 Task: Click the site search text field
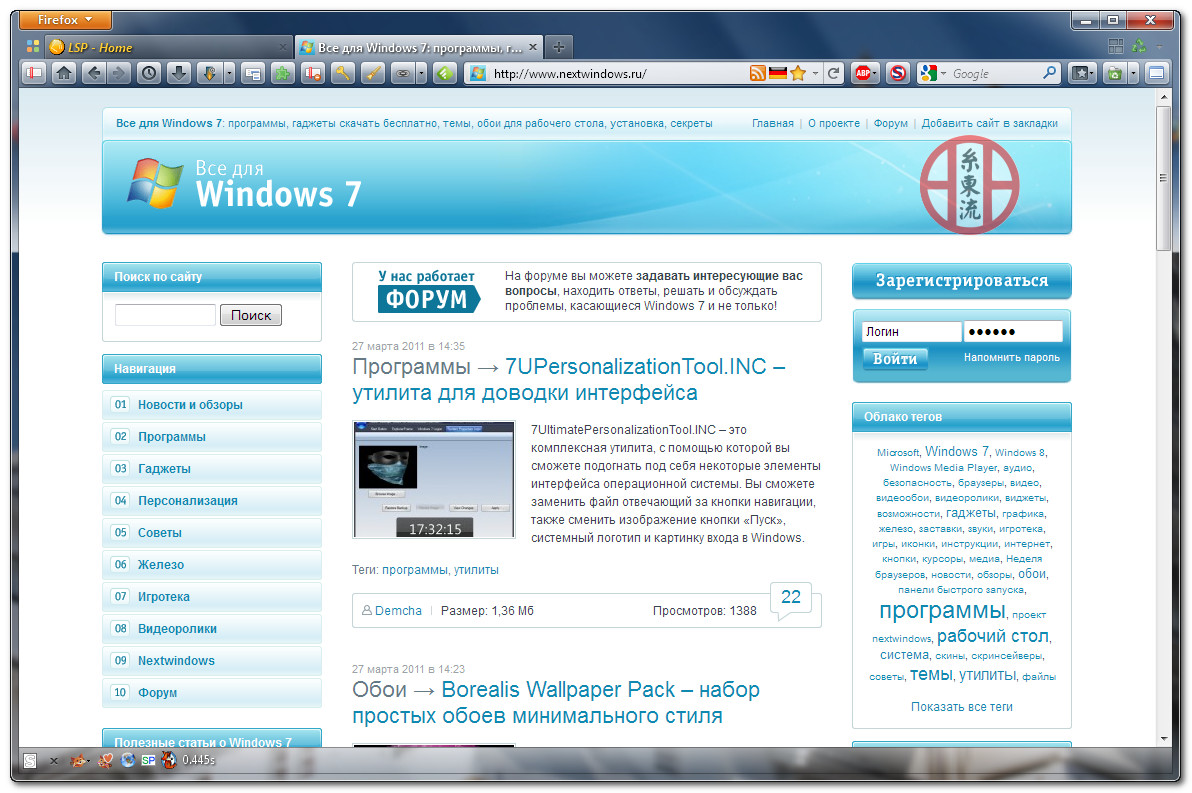[x=165, y=315]
